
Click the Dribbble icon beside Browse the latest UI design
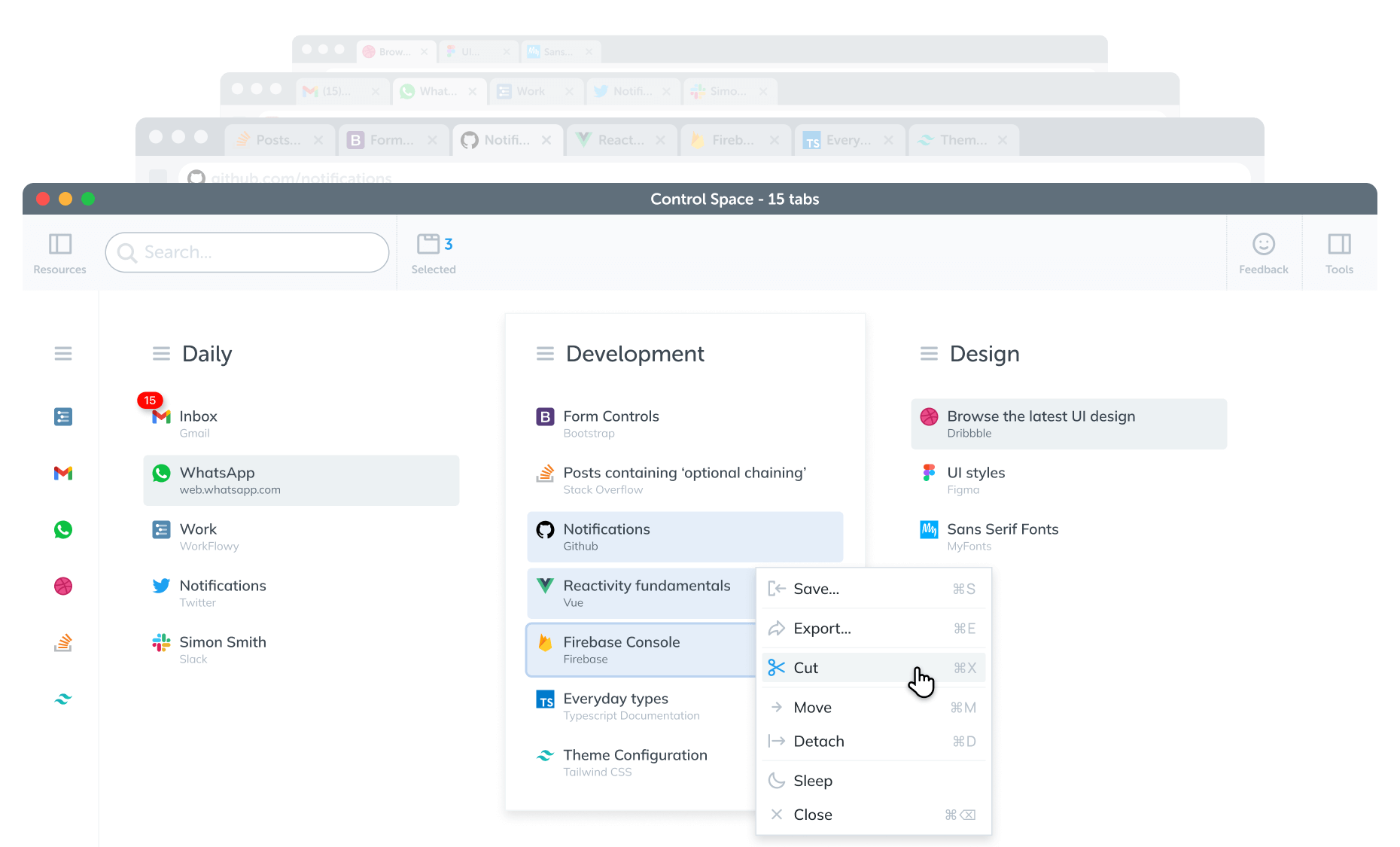point(929,416)
